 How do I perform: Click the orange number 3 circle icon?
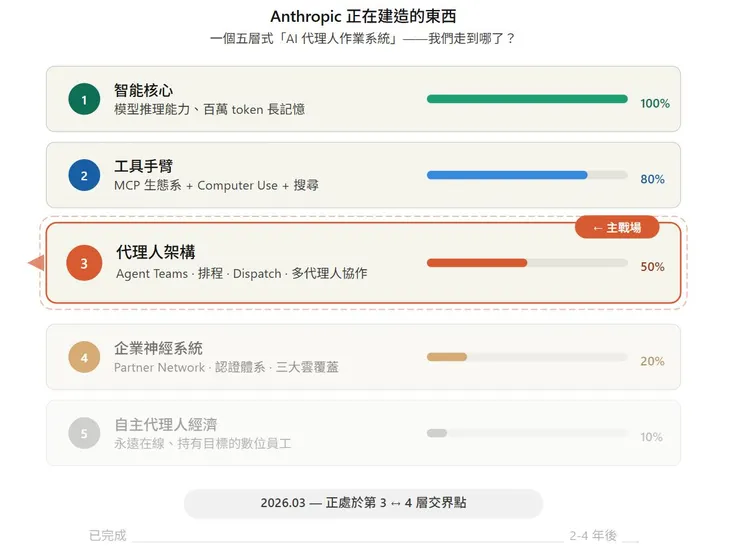[84, 263]
